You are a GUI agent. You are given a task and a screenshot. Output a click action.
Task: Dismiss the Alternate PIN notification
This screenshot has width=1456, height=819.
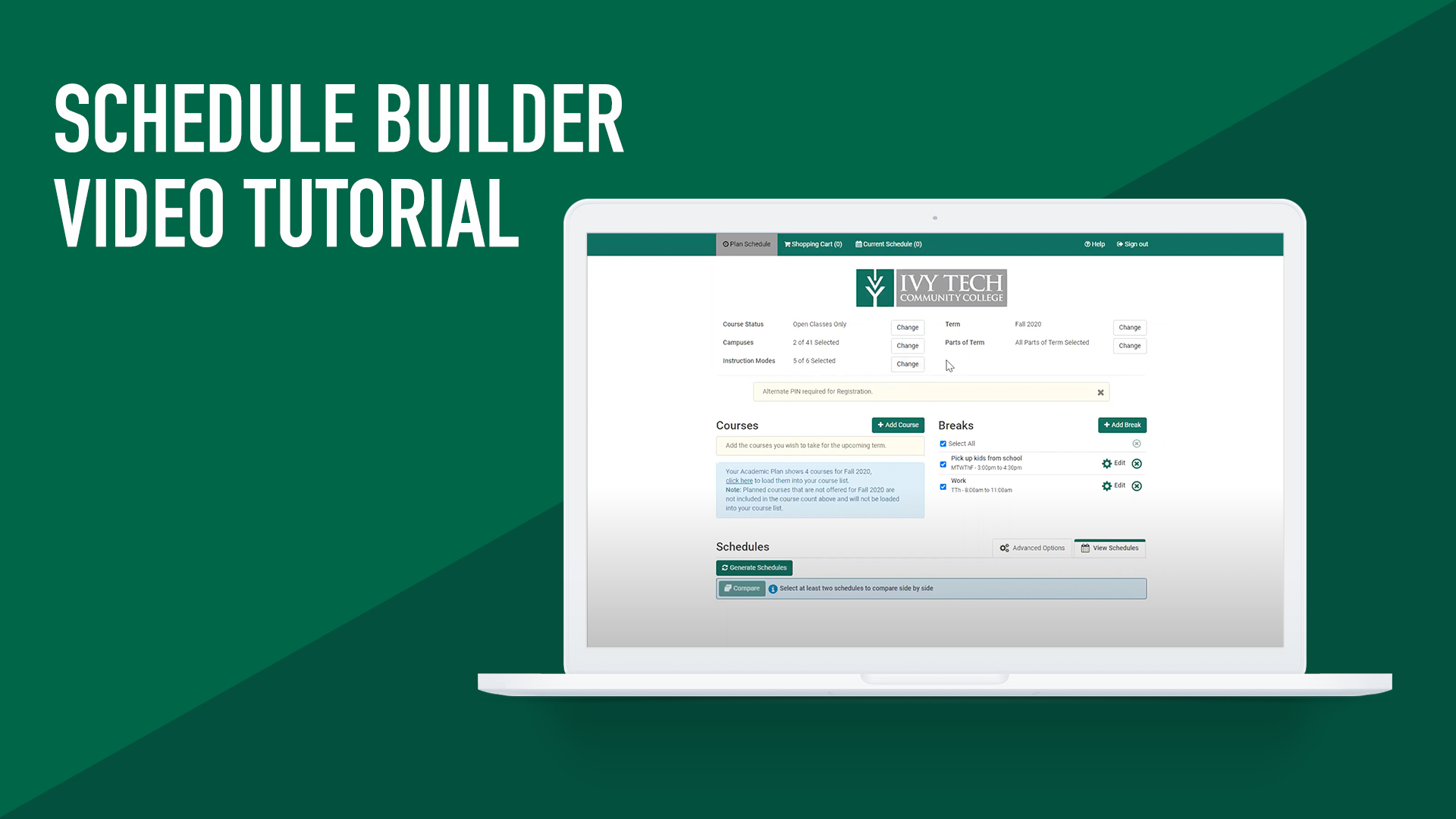tap(1100, 391)
